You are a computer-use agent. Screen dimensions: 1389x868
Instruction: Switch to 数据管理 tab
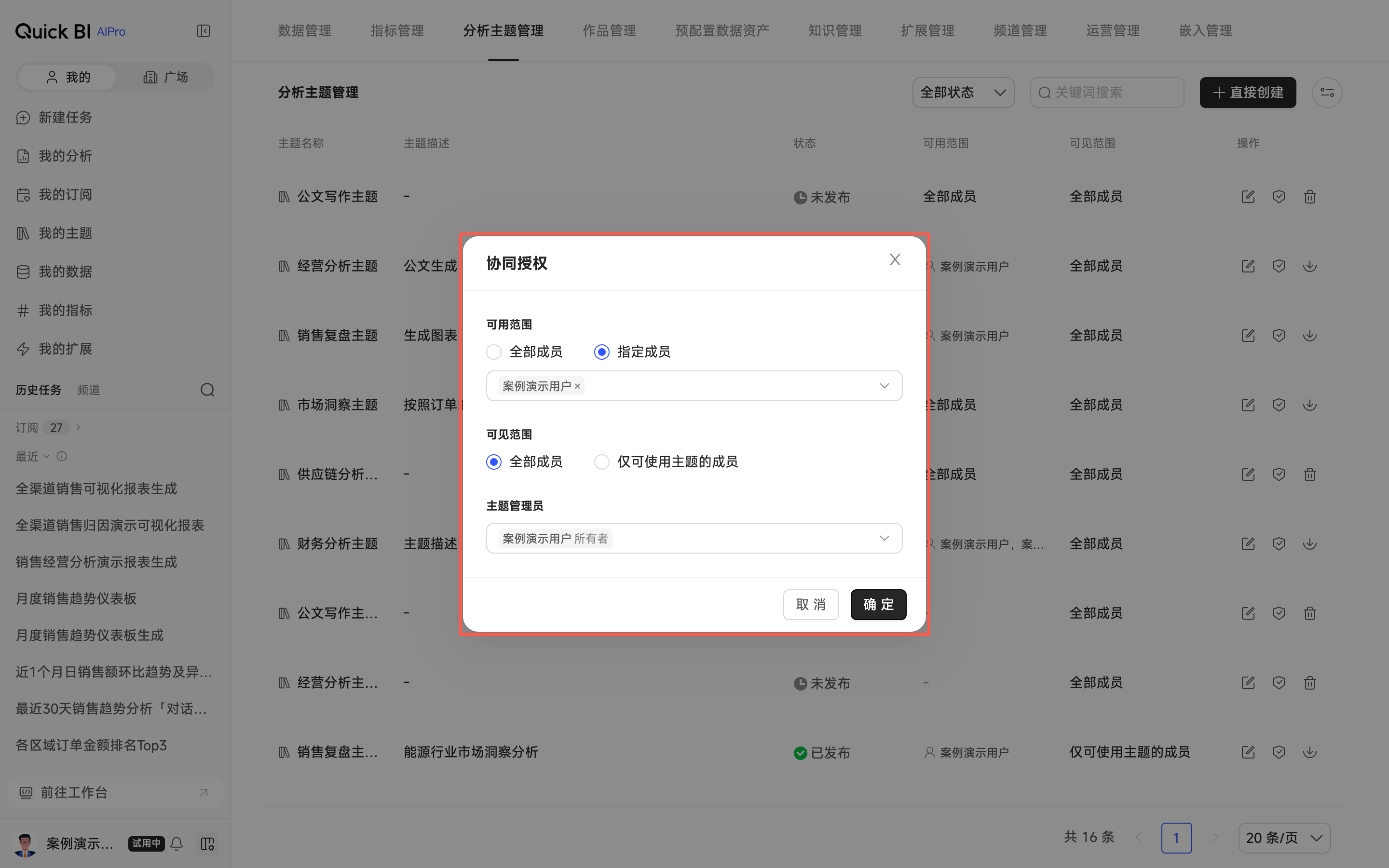pyautogui.click(x=305, y=30)
